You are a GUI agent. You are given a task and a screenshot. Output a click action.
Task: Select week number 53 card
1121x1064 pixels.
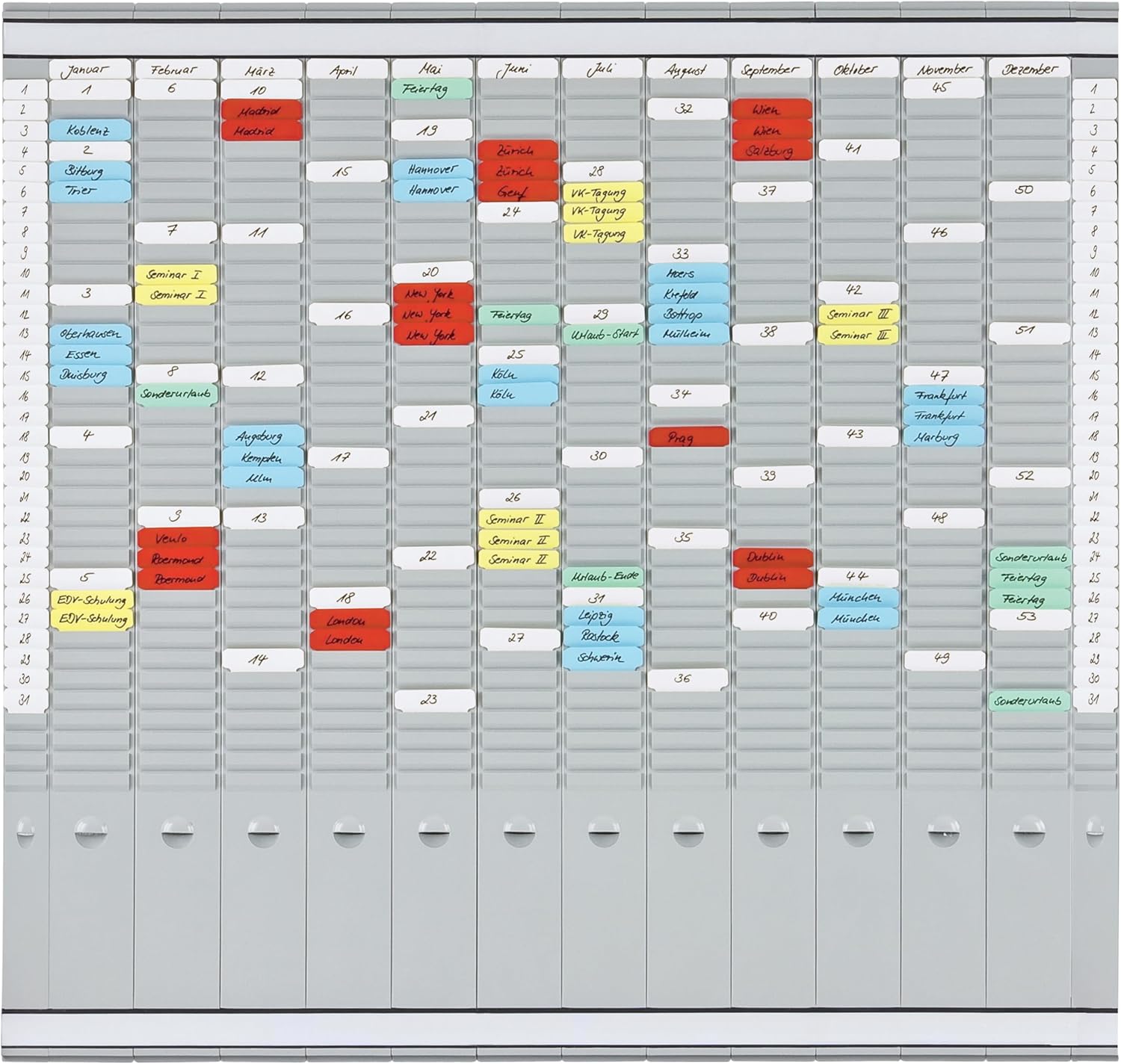pos(1028,617)
